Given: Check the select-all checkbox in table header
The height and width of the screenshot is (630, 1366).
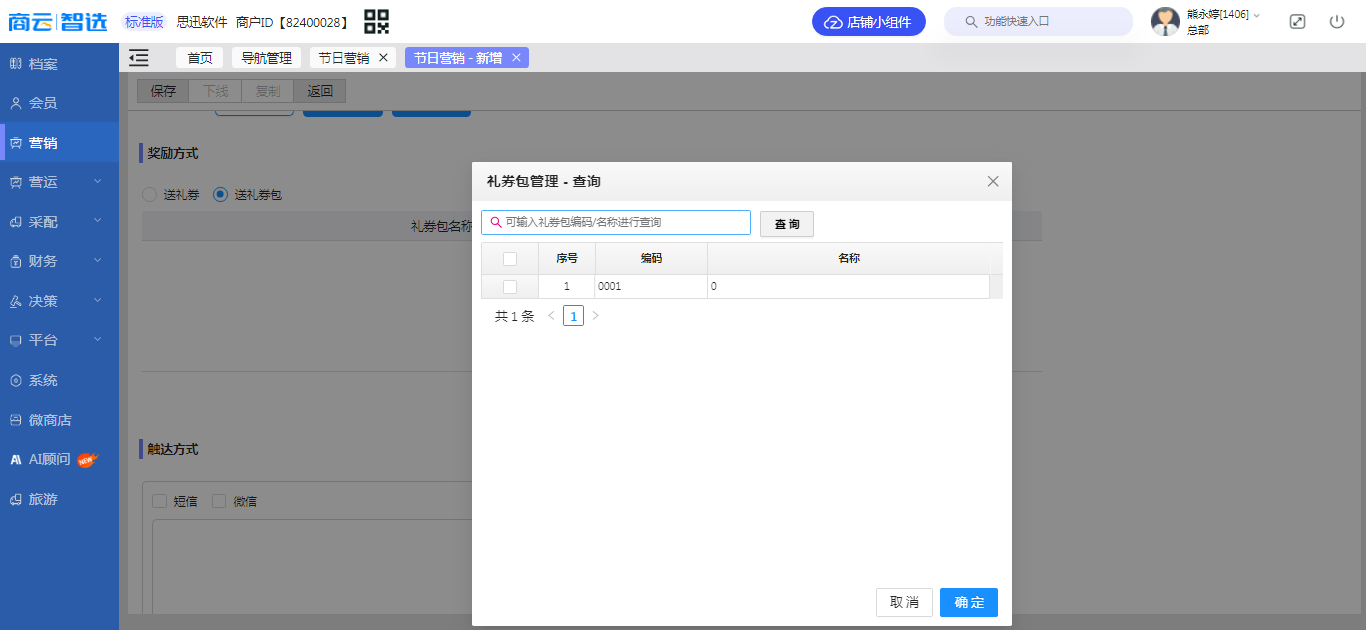Looking at the screenshot, I should tap(510, 259).
